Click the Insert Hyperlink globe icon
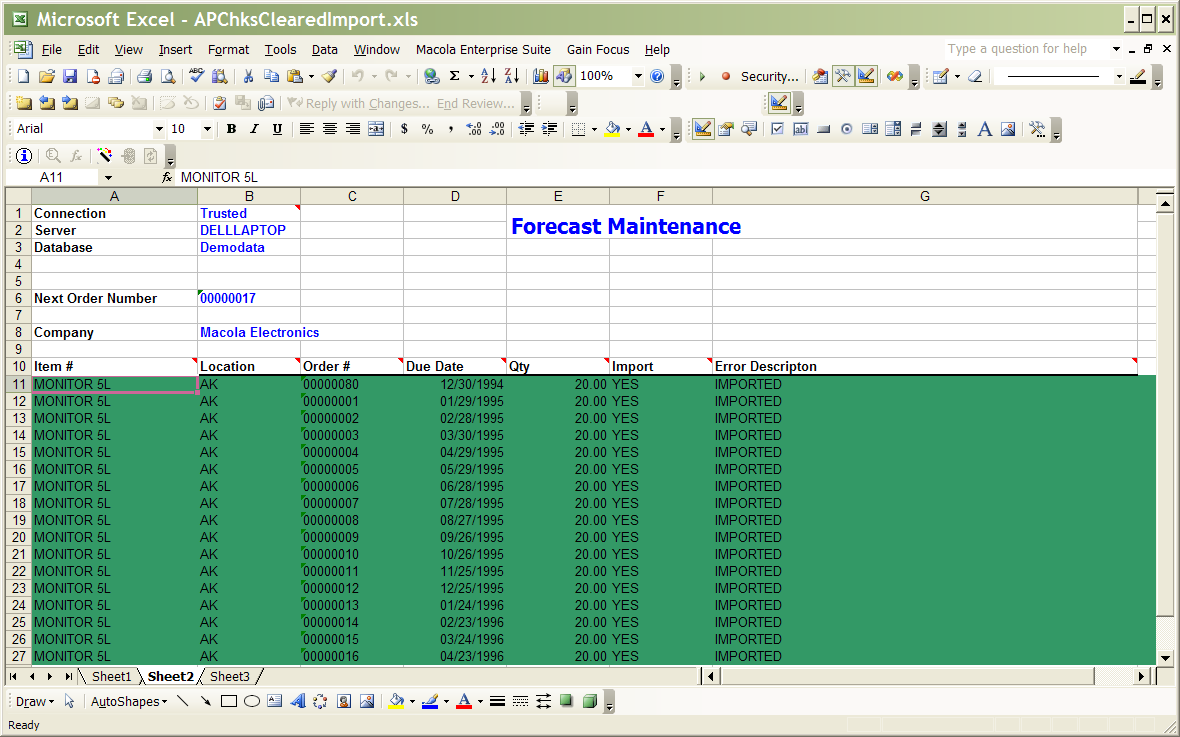 (x=431, y=76)
